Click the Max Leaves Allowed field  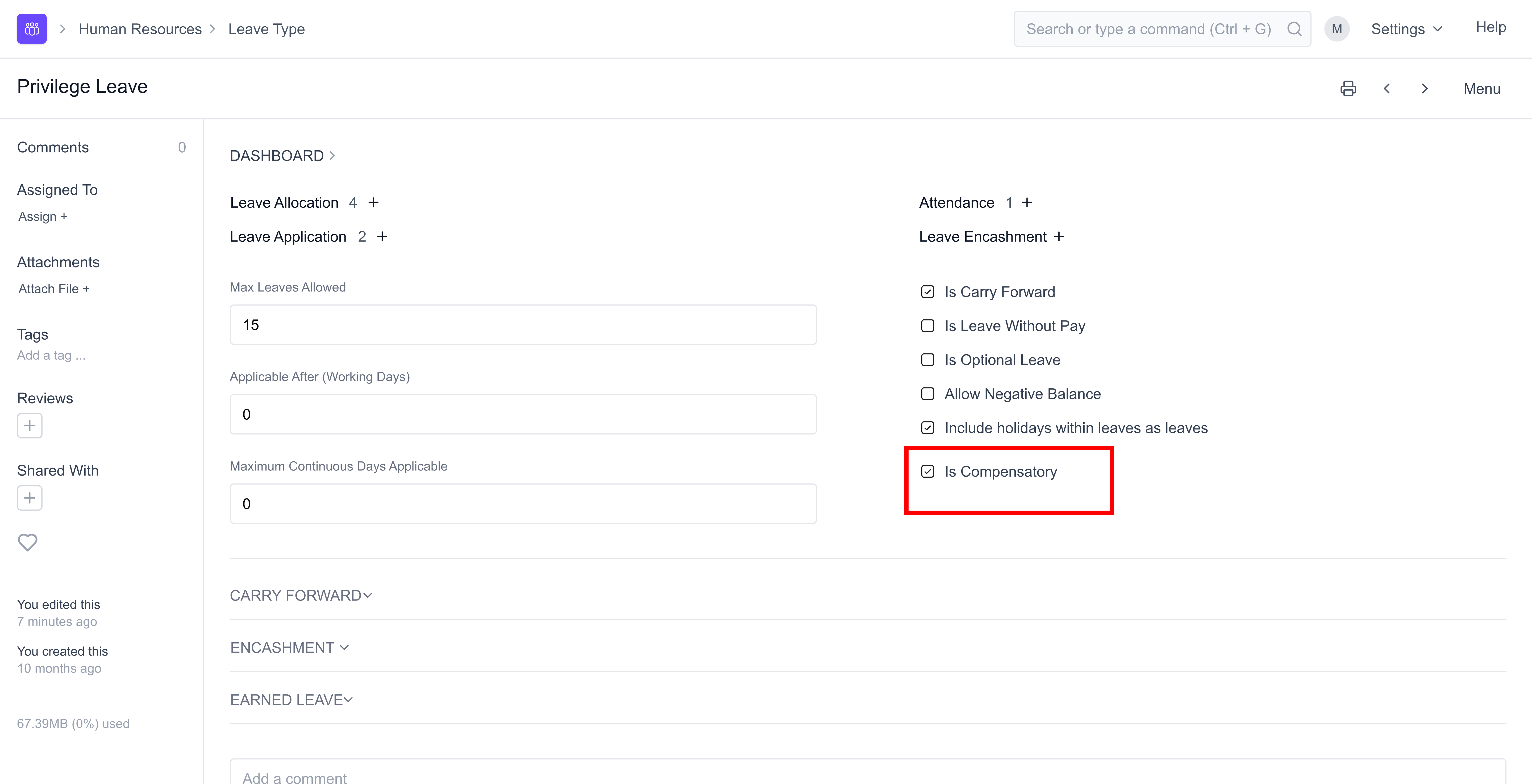point(523,325)
